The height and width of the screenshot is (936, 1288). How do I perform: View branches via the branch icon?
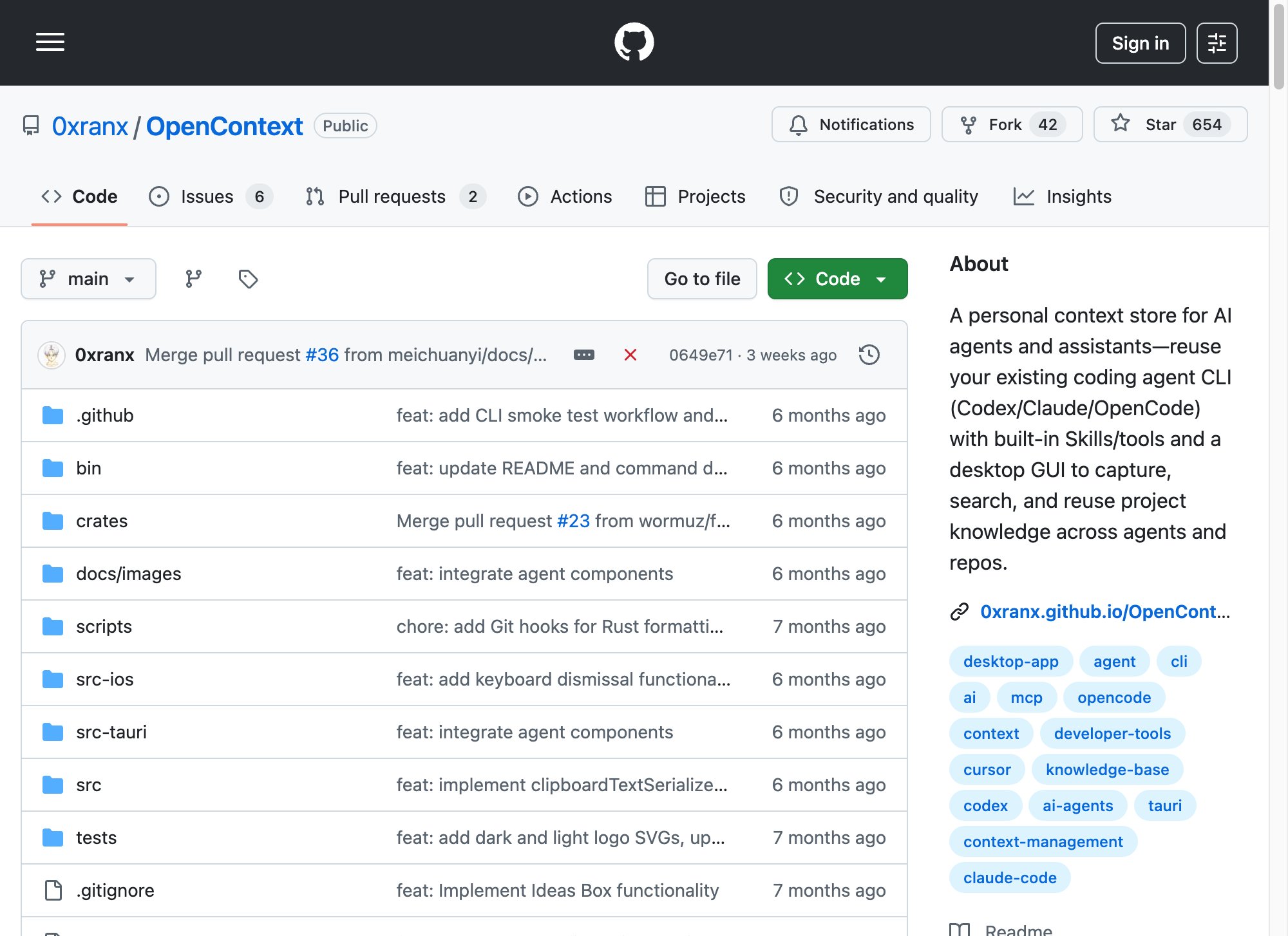point(193,279)
